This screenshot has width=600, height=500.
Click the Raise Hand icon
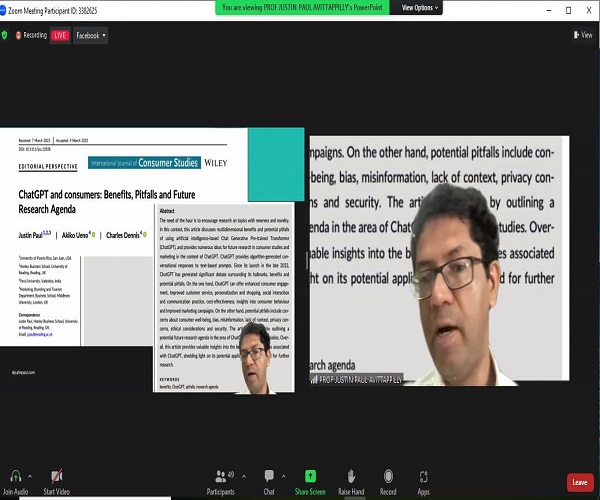click(x=351, y=476)
